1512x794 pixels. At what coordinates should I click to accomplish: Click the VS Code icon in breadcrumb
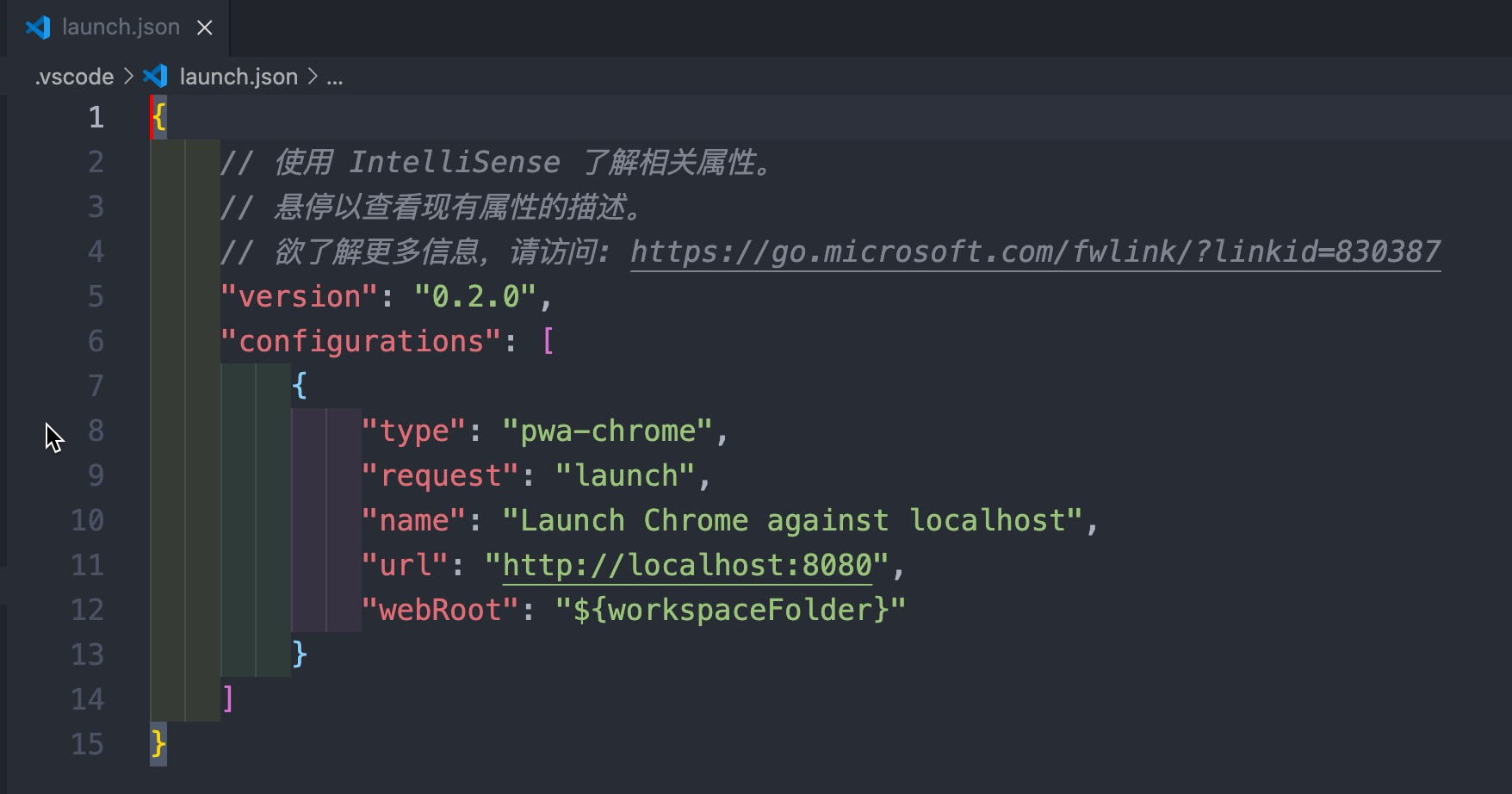(x=155, y=76)
